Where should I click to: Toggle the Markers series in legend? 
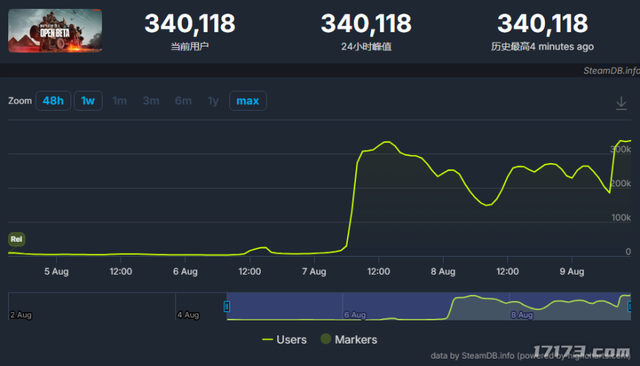click(x=349, y=339)
